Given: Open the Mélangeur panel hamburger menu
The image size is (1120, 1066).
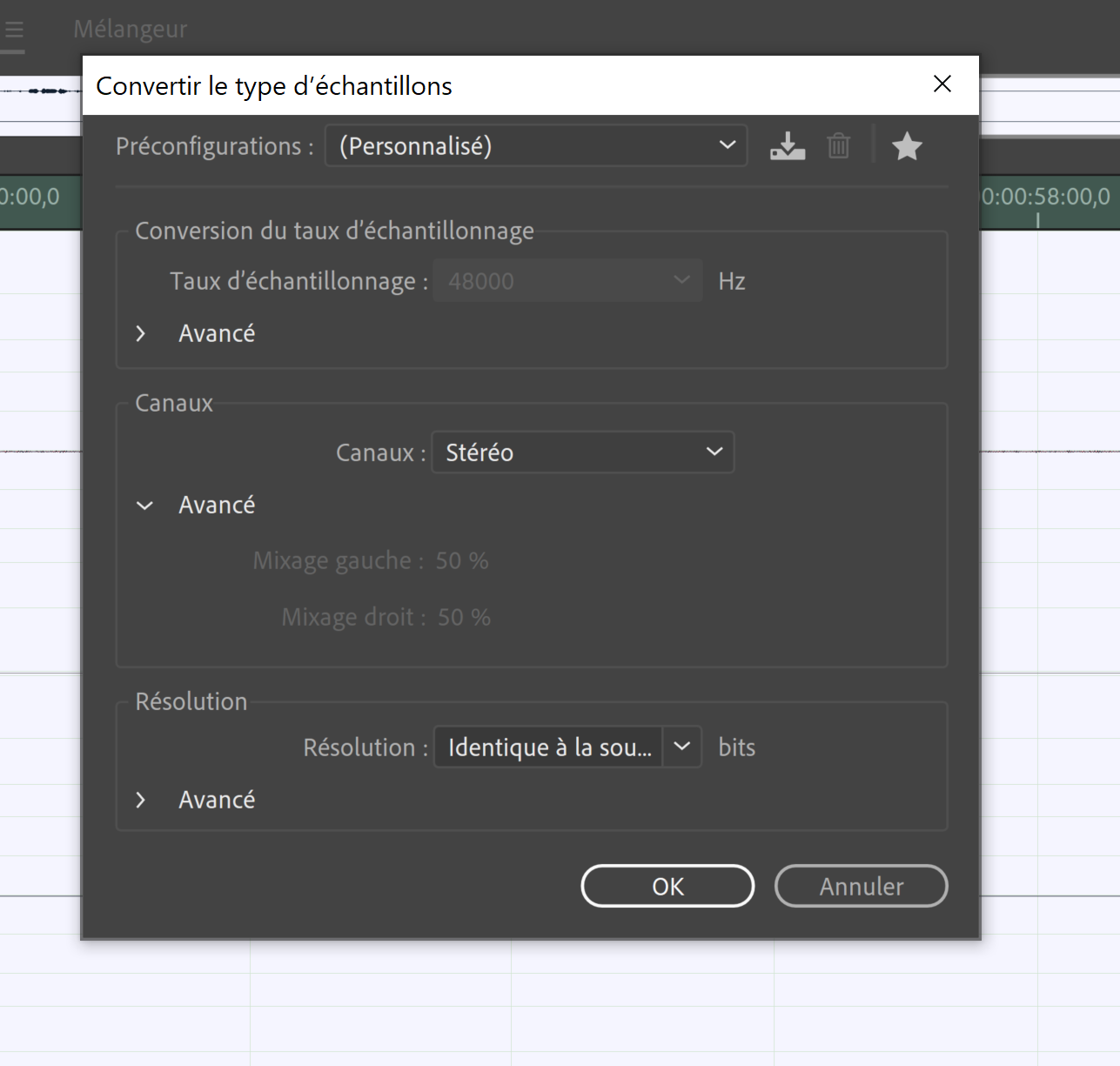Looking at the screenshot, I should (14, 30).
